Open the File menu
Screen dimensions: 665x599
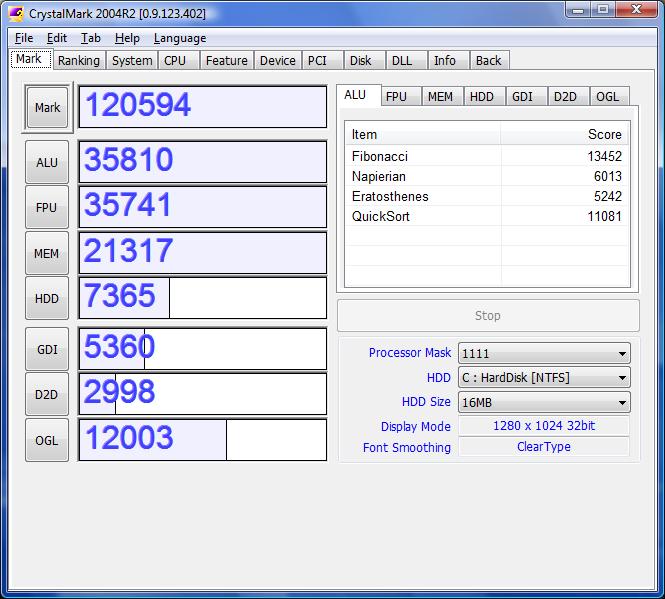click(x=24, y=38)
